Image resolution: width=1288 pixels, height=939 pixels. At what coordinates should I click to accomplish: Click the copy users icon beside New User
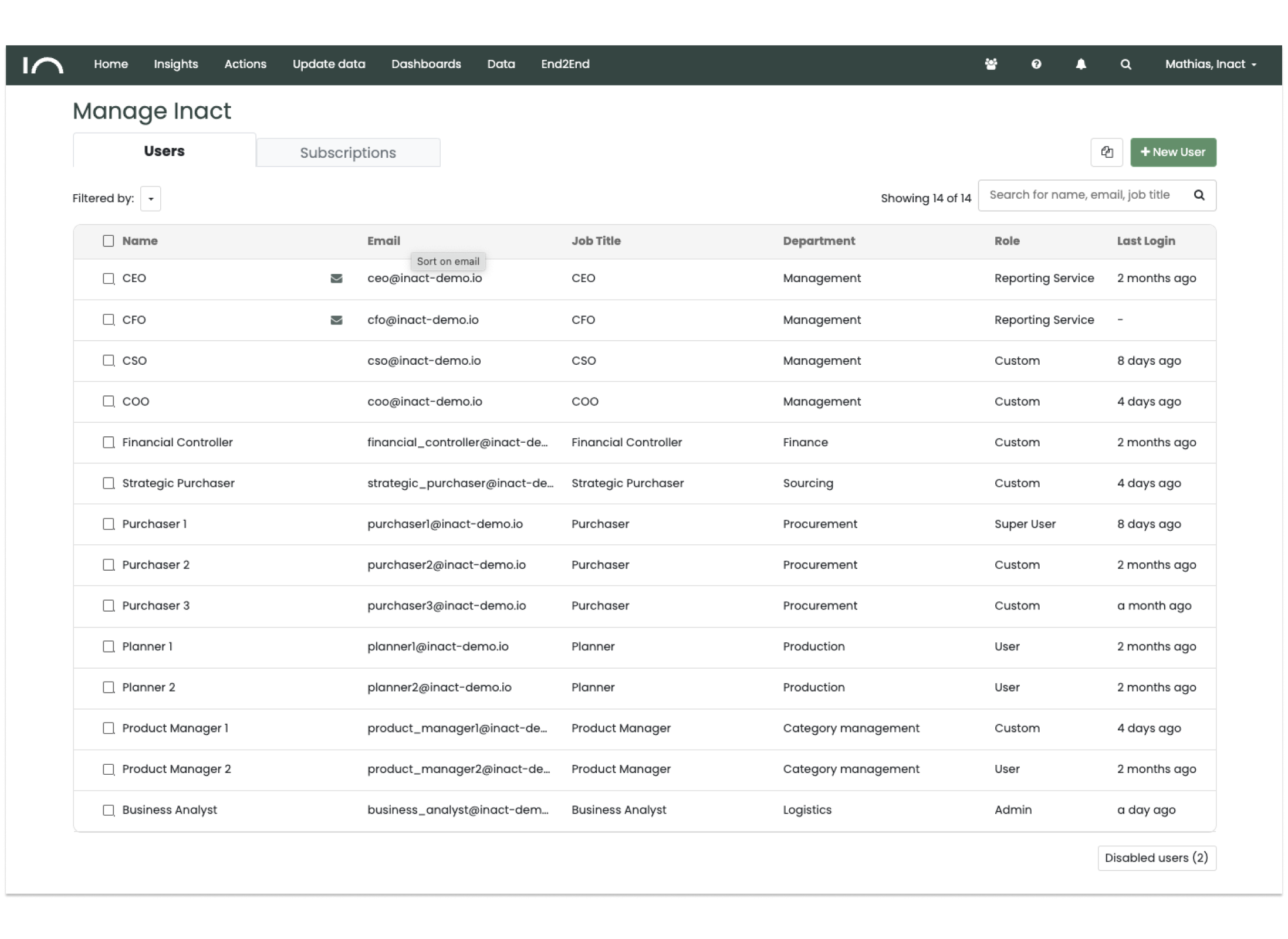click(x=1107, y=152)
